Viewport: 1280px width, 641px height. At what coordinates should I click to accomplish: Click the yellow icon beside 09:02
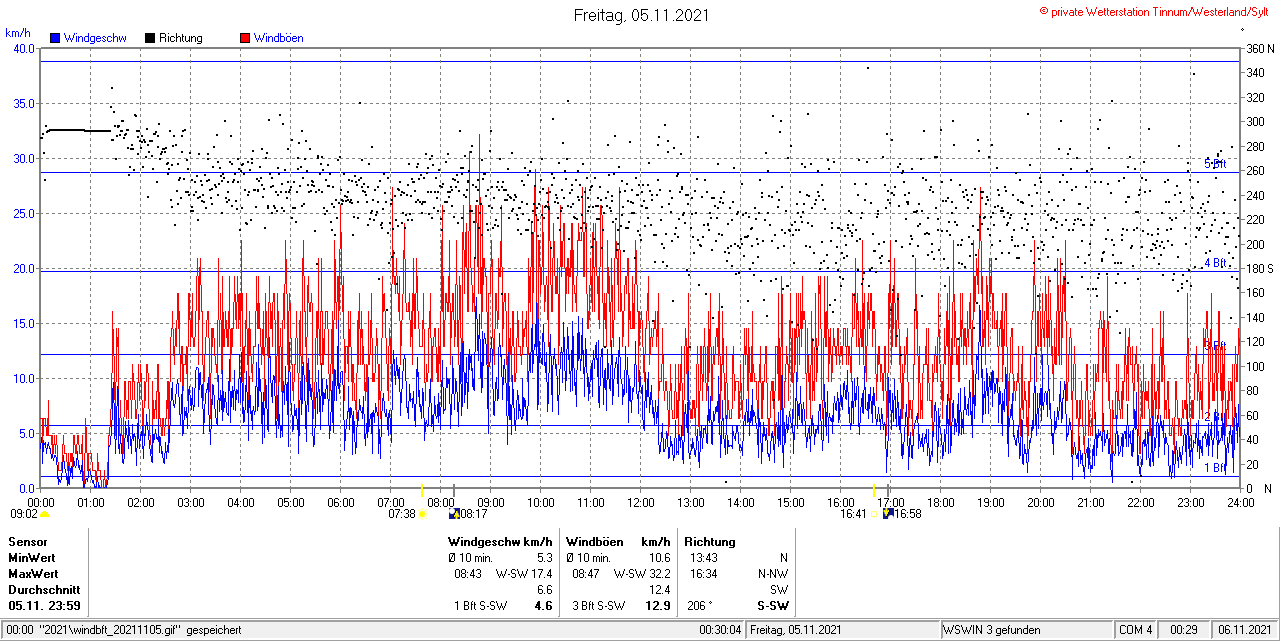44,514
